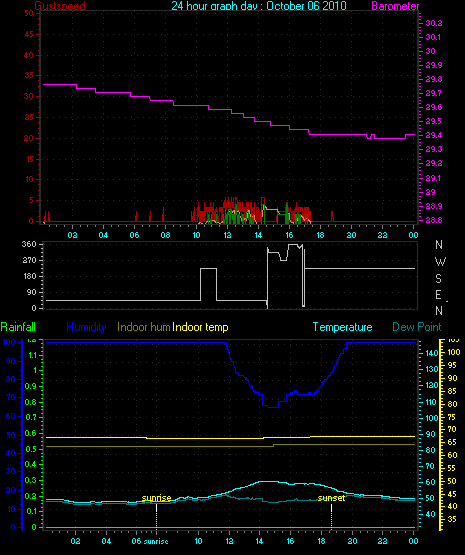Click the 35 value on indoor temp scale
Viewport: 465px width, 555px height.
tap(452, 519)
